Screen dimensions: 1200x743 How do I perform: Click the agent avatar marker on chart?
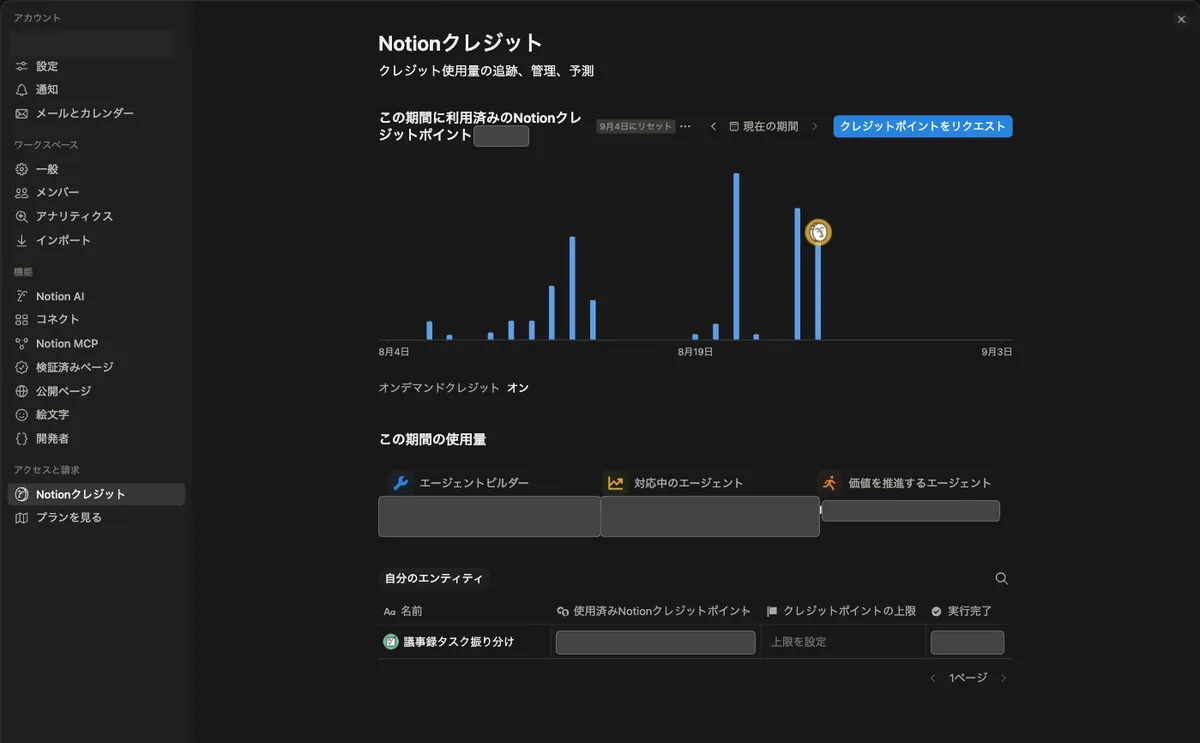[819, 232]
